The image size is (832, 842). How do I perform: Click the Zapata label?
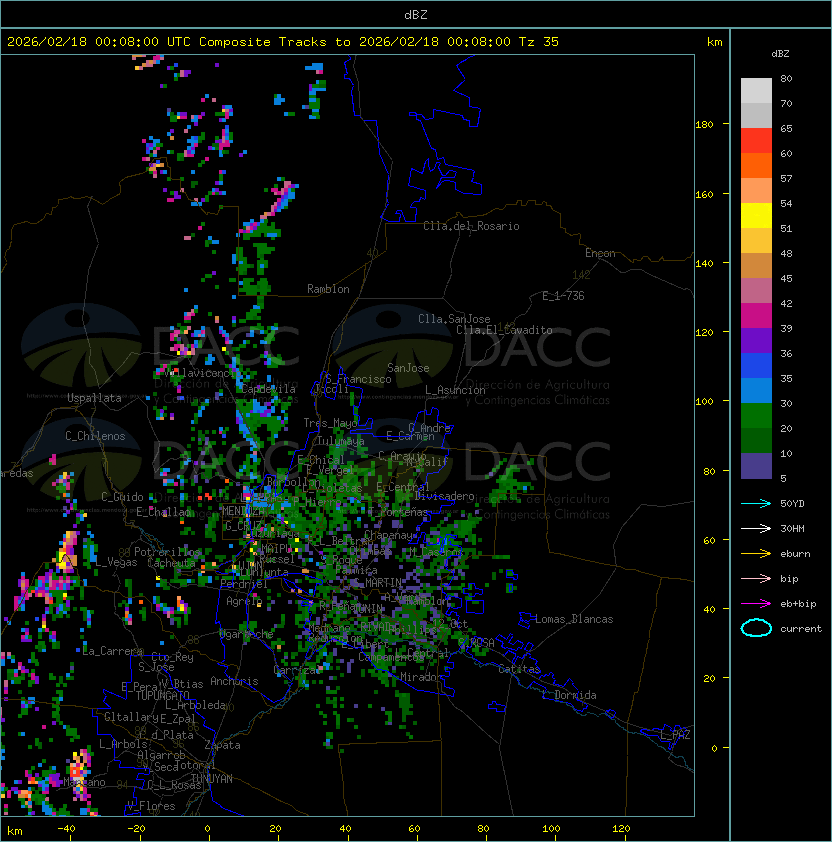click(222, 745)
